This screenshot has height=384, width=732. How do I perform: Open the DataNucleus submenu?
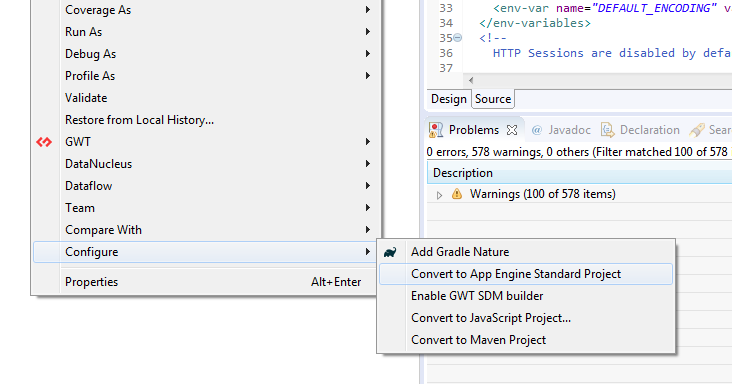coord(205,164)
